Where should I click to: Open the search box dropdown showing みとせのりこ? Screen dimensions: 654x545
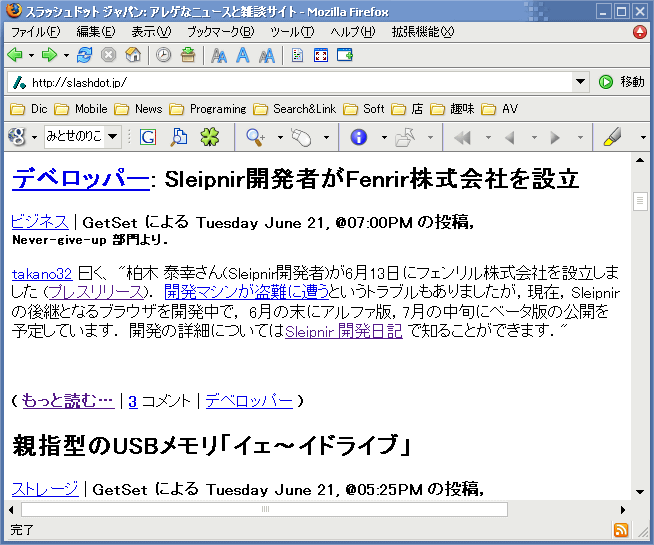coord(113,136)
